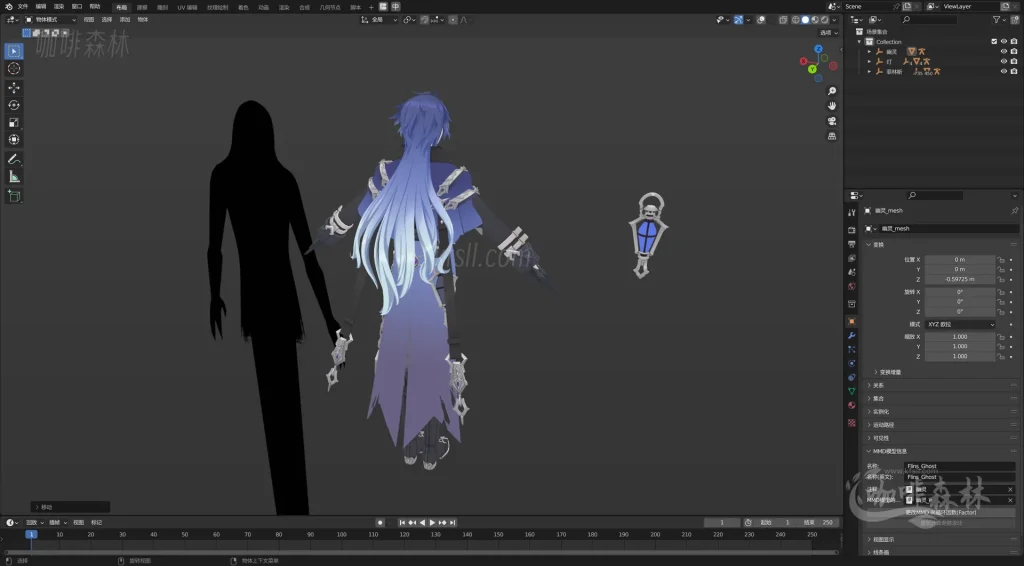Switch to solid viewport shading

(805, 20)
